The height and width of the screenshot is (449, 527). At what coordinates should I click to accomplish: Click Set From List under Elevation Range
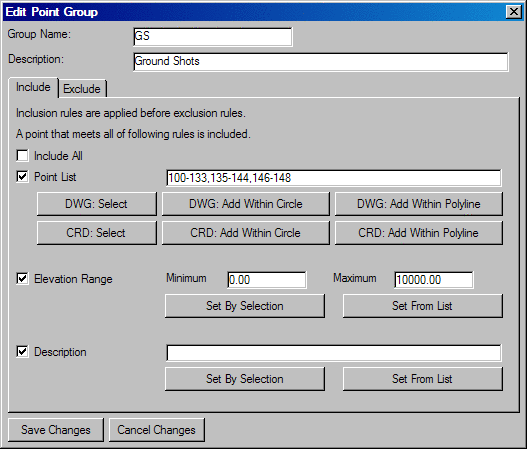(422, 306)
